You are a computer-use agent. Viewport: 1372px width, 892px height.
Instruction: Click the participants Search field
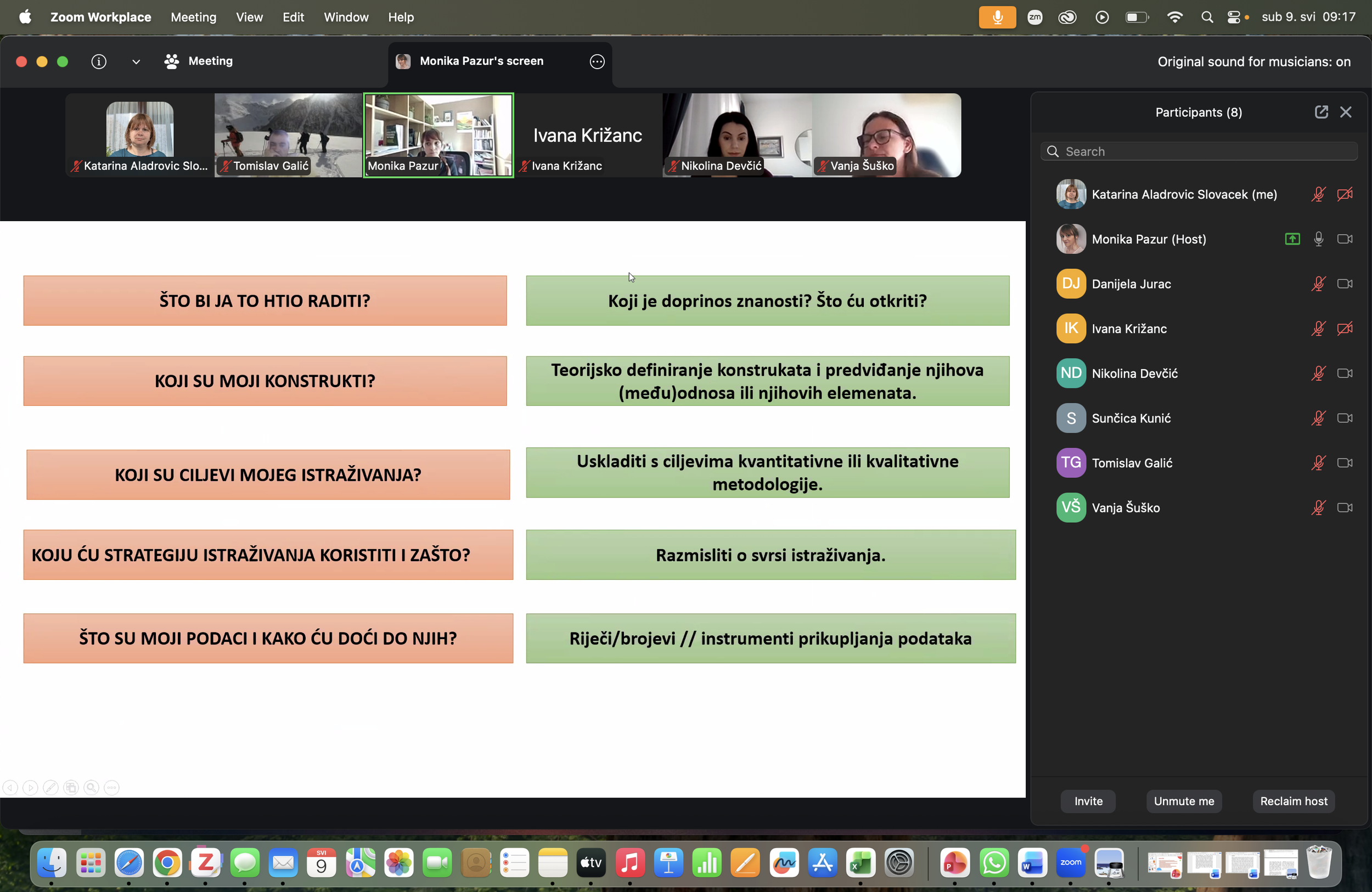(x=1199, y=151)
